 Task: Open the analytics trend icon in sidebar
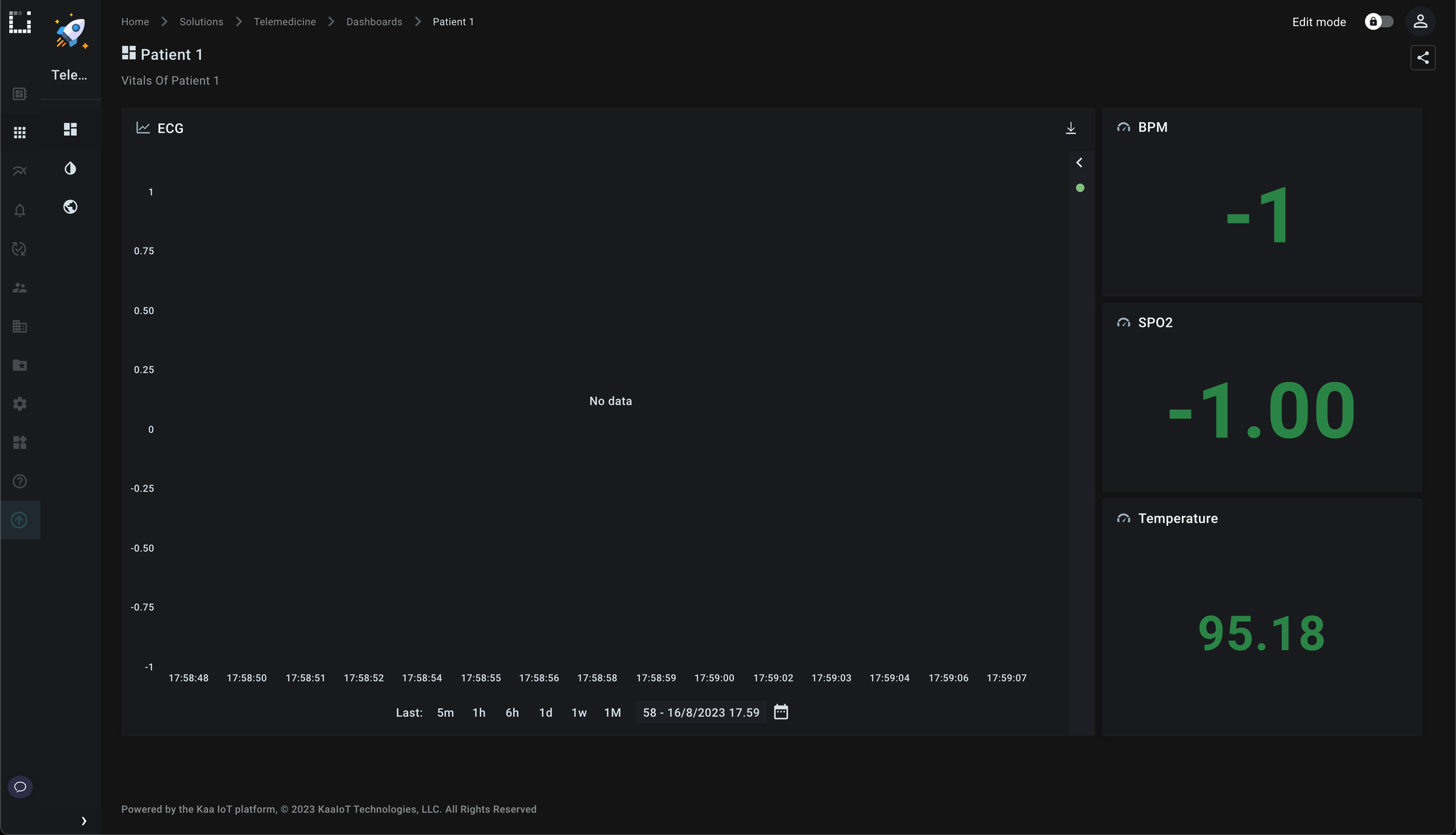20,171
